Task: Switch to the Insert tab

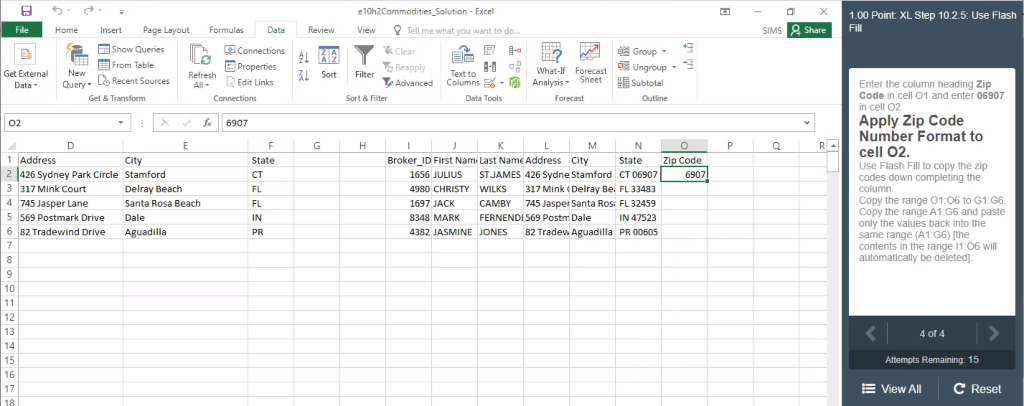Action: click(x=110, y=30)
